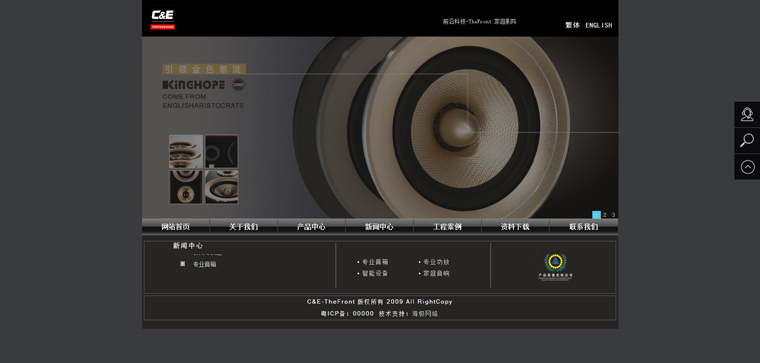Open the 关于我们 menu item
This screenshot has width=760, height=363.
[243, 227]
